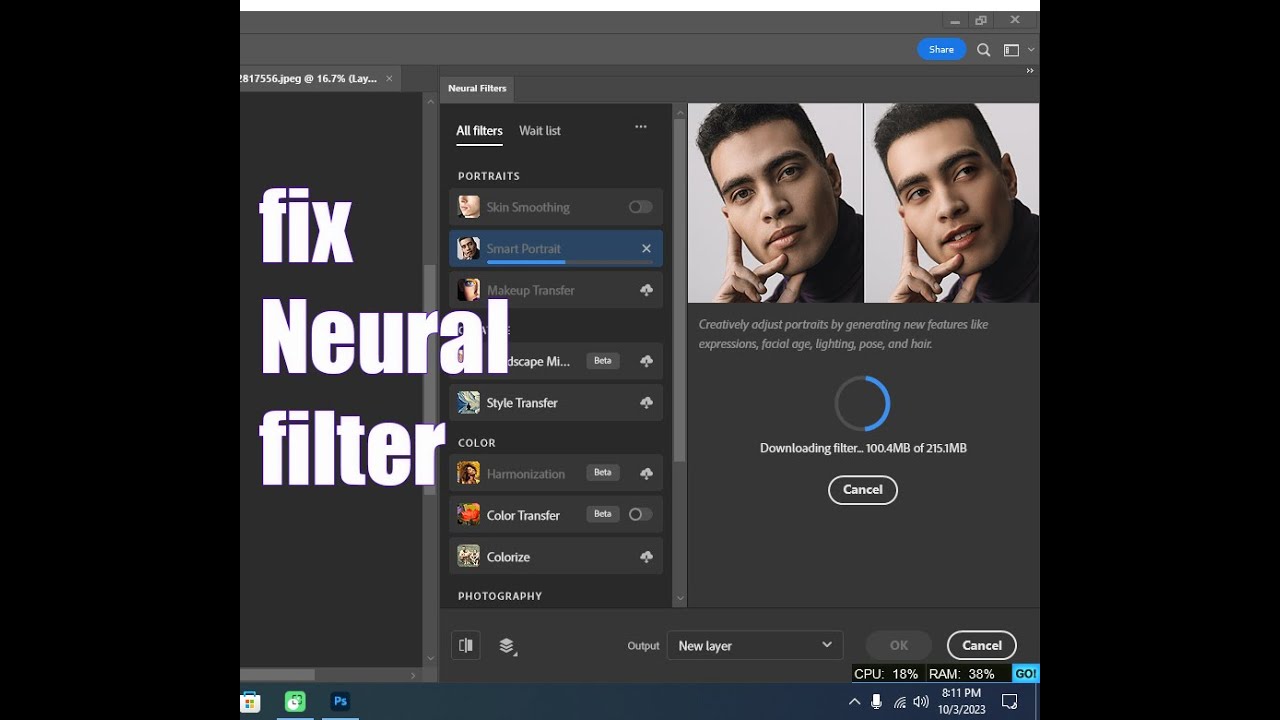Click the Colorize filter thumbnail icon
Image resolution: width=1280 pixels, height=720 pixels.
coord(468,557)
